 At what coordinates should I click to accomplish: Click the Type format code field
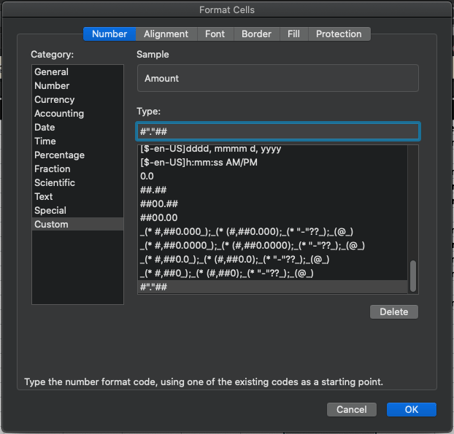point(278,131)
